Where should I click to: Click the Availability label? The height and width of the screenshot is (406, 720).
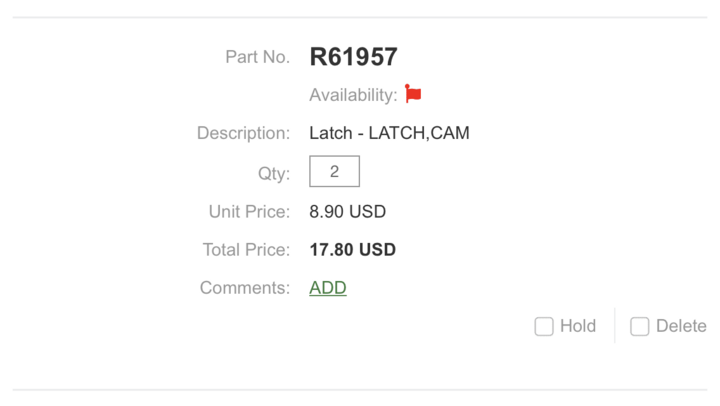coord(353,95)
